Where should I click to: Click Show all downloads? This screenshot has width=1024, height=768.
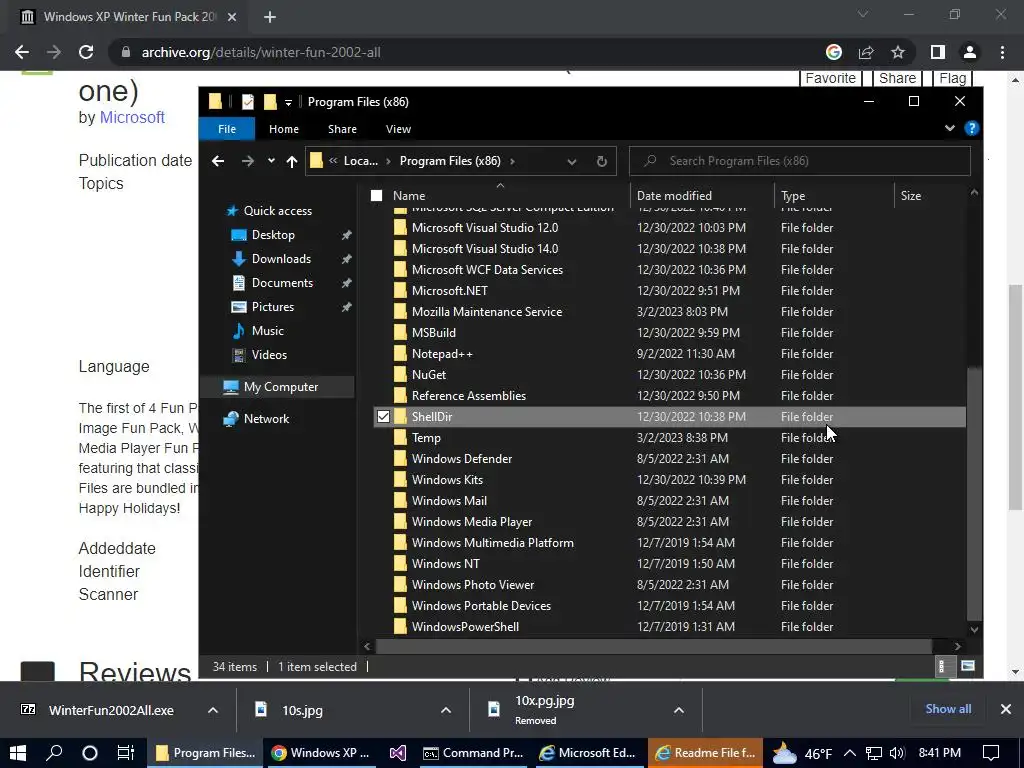click(x=948, y=709)
